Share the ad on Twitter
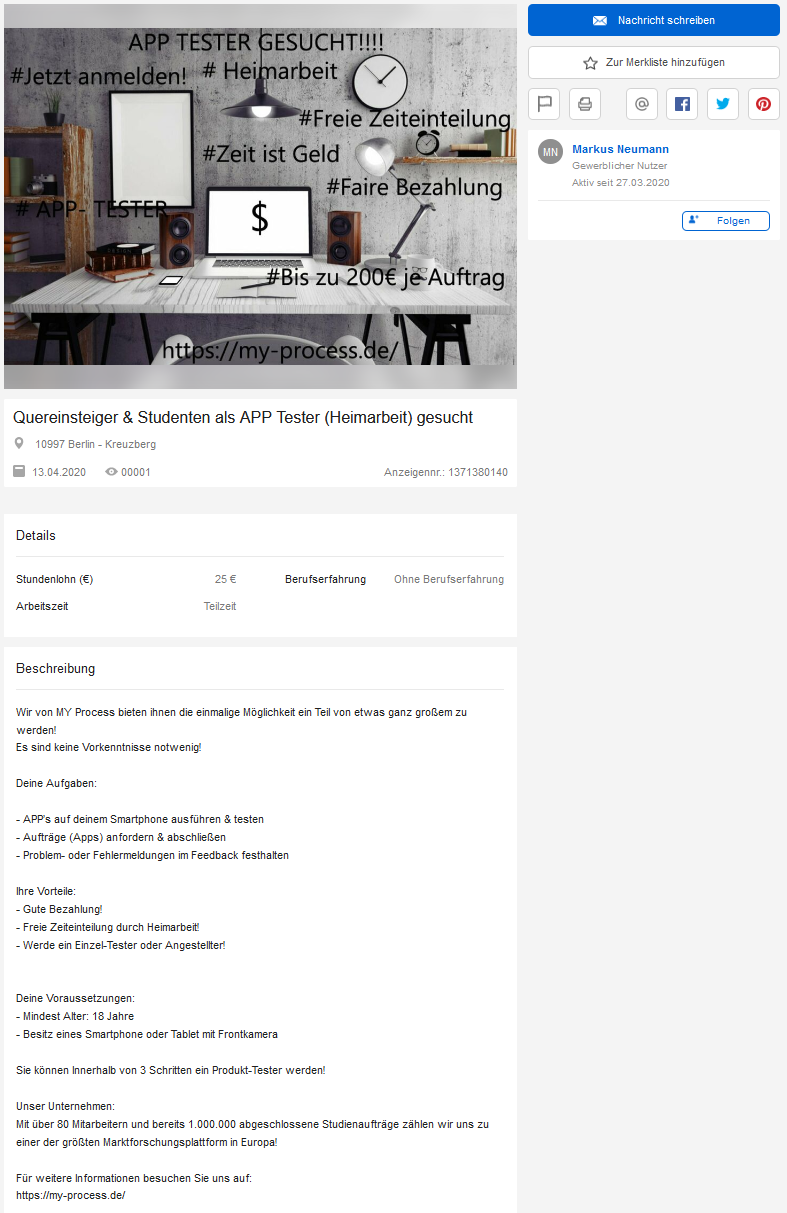 723,104
